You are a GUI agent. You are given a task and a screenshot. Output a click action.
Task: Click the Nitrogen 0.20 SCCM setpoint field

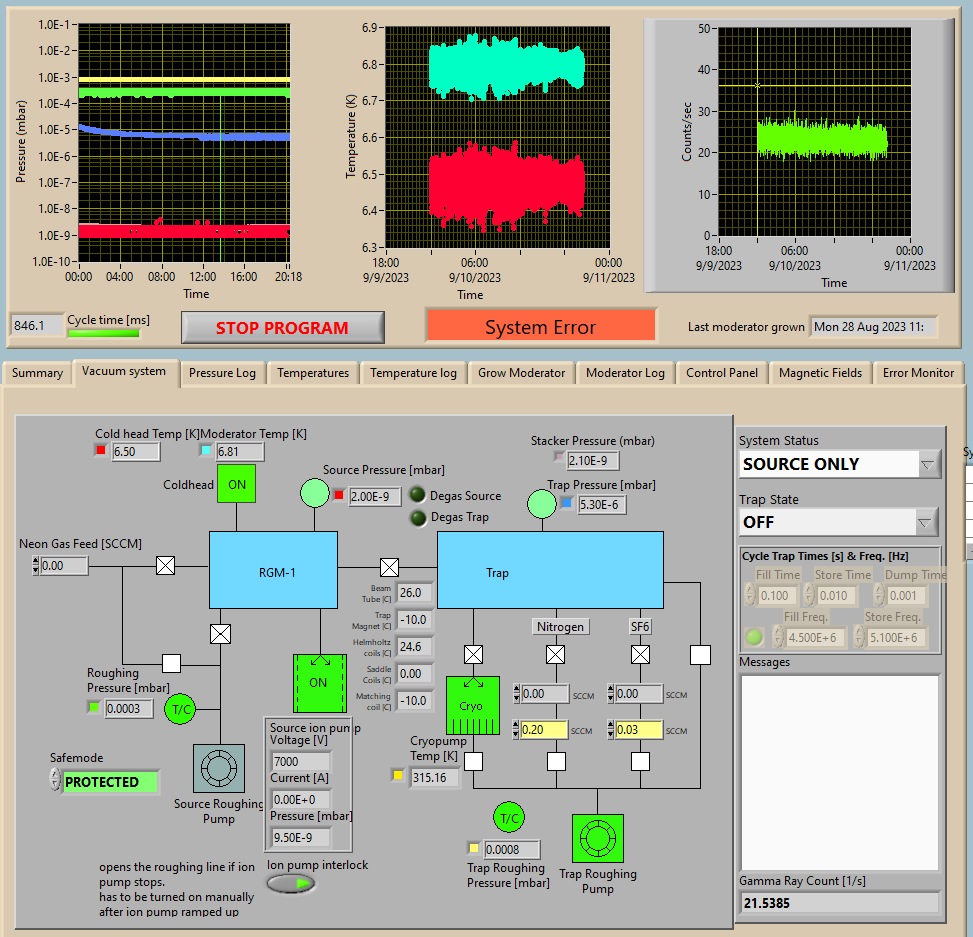tap(544, 730)
